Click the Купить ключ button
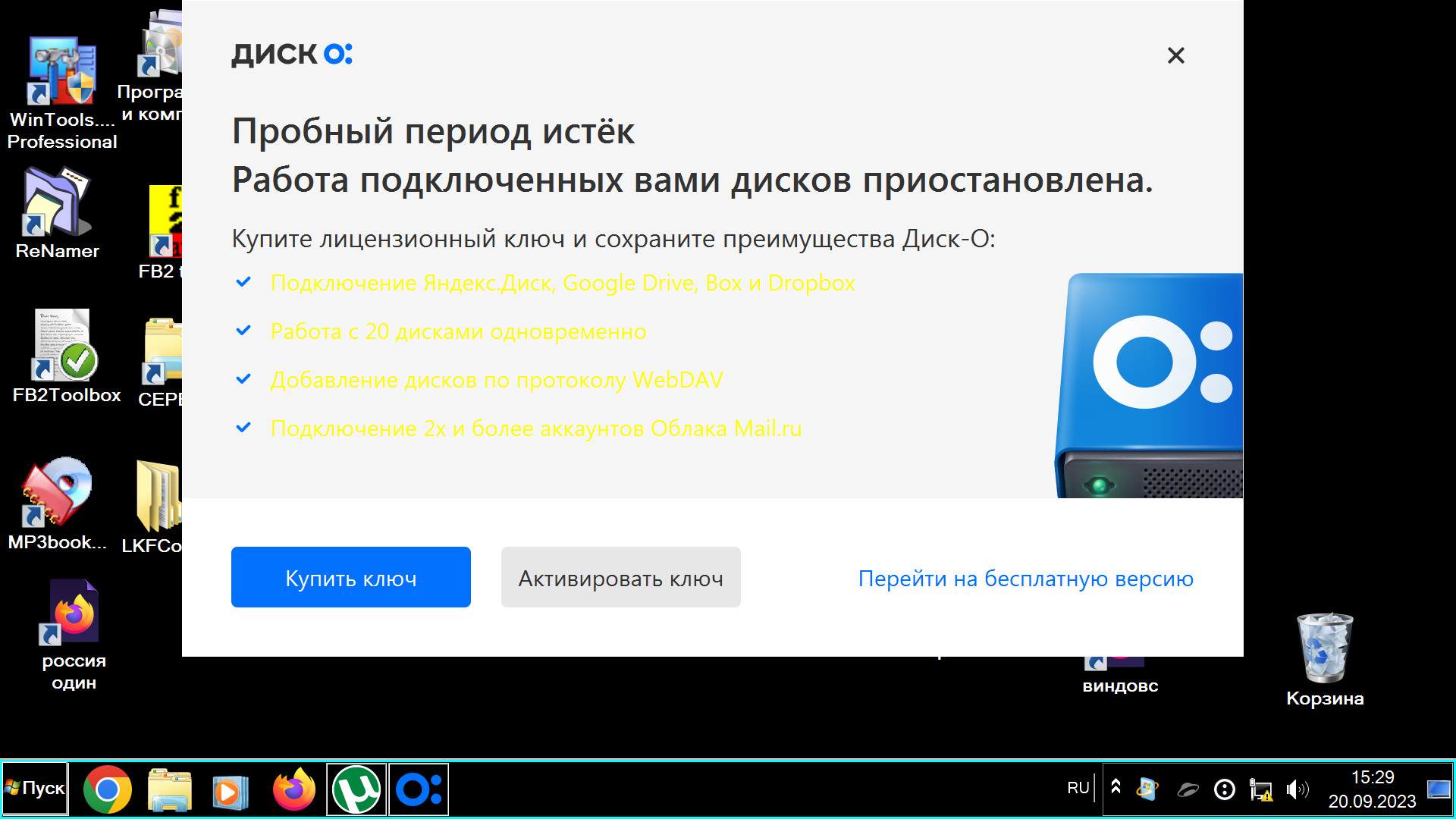The height and width of the screenshot is (819, 1456). (351, 577)
